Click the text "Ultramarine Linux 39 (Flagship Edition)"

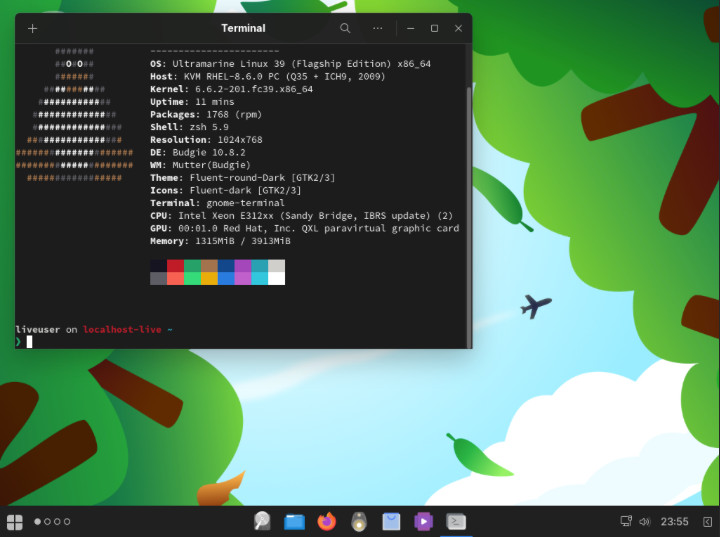tap(281, 64)
